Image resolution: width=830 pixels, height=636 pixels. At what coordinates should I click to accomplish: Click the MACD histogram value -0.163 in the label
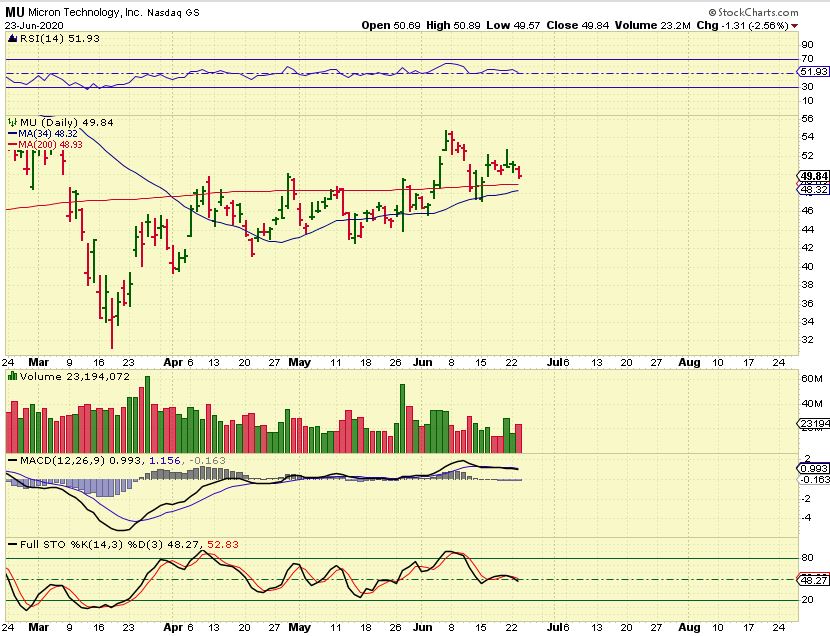tap(207, 460)
